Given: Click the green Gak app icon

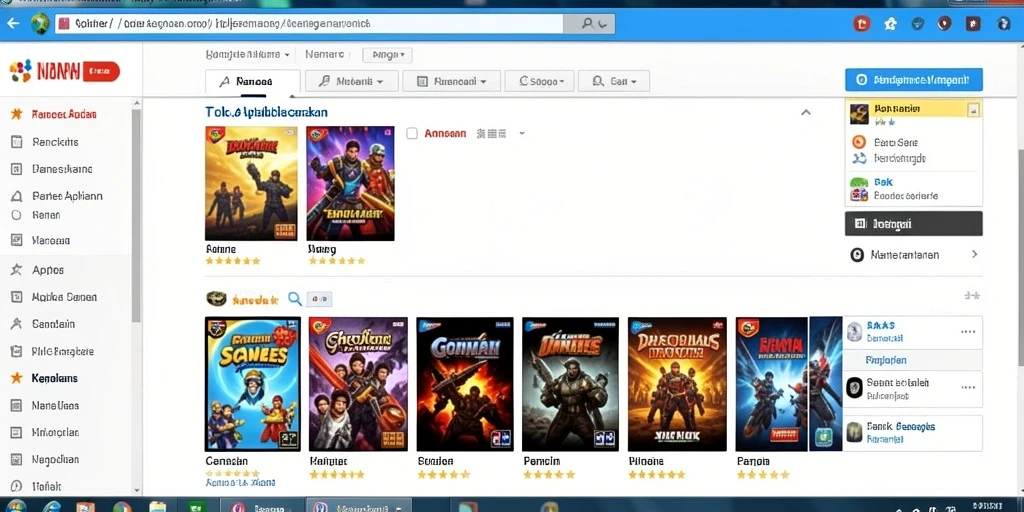Looking at the screenshot, I should (859, 183).
